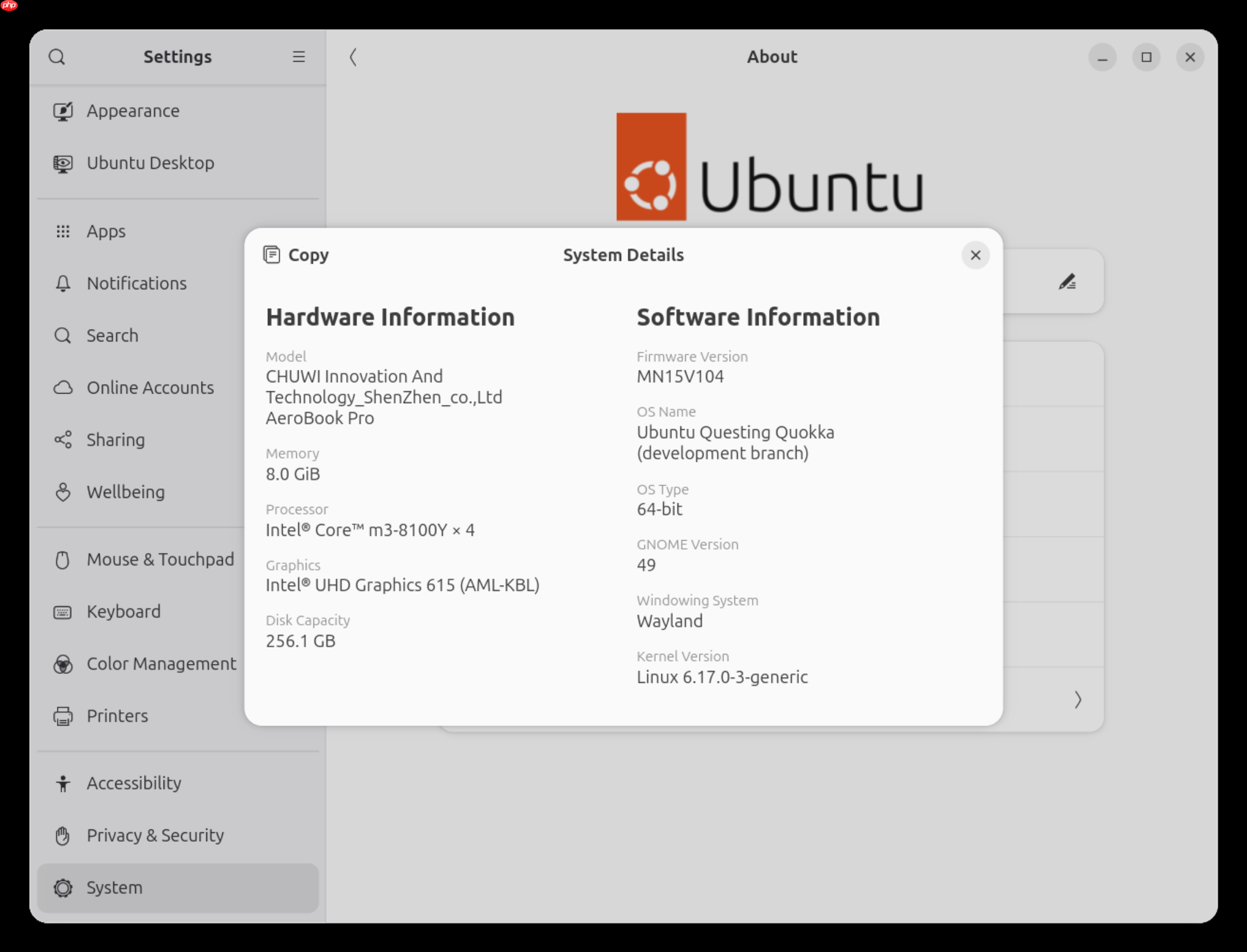Select the Notifications bell icon

(x=63, y=283)
